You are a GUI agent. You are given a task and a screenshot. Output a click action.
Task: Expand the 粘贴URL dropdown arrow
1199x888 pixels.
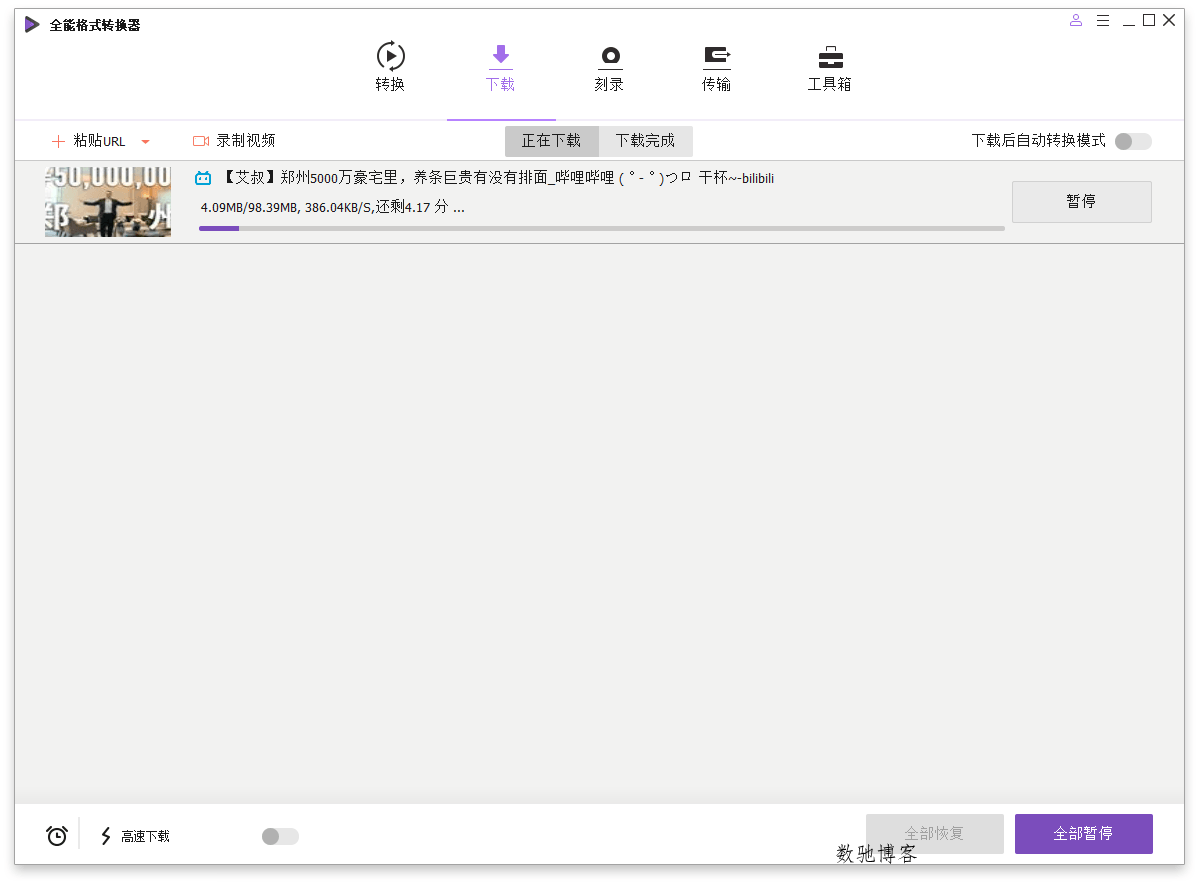pyautogui.click(x=145, y=141)
